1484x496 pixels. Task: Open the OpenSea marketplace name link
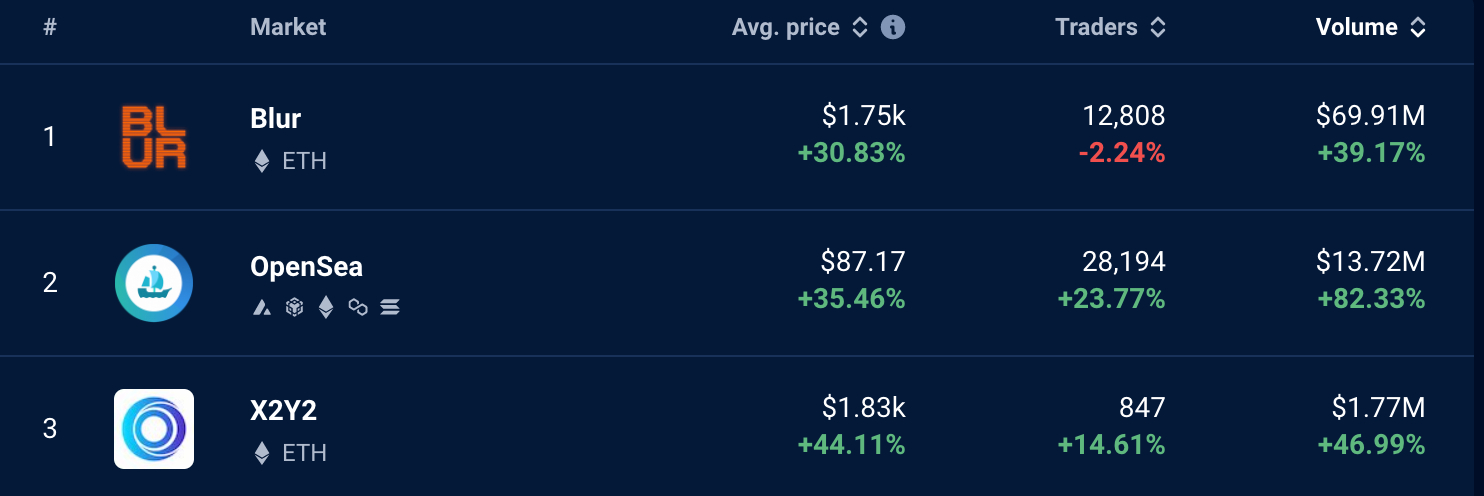click(x=306, y=267)
